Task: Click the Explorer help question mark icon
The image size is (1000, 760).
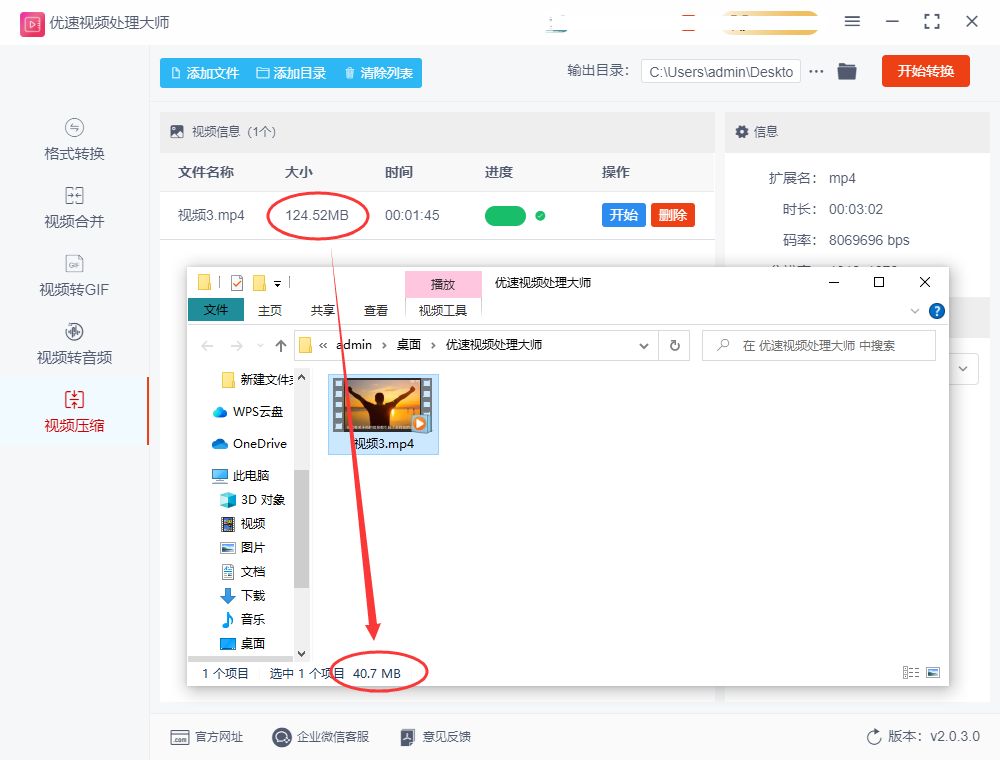Action: [937, 311]
